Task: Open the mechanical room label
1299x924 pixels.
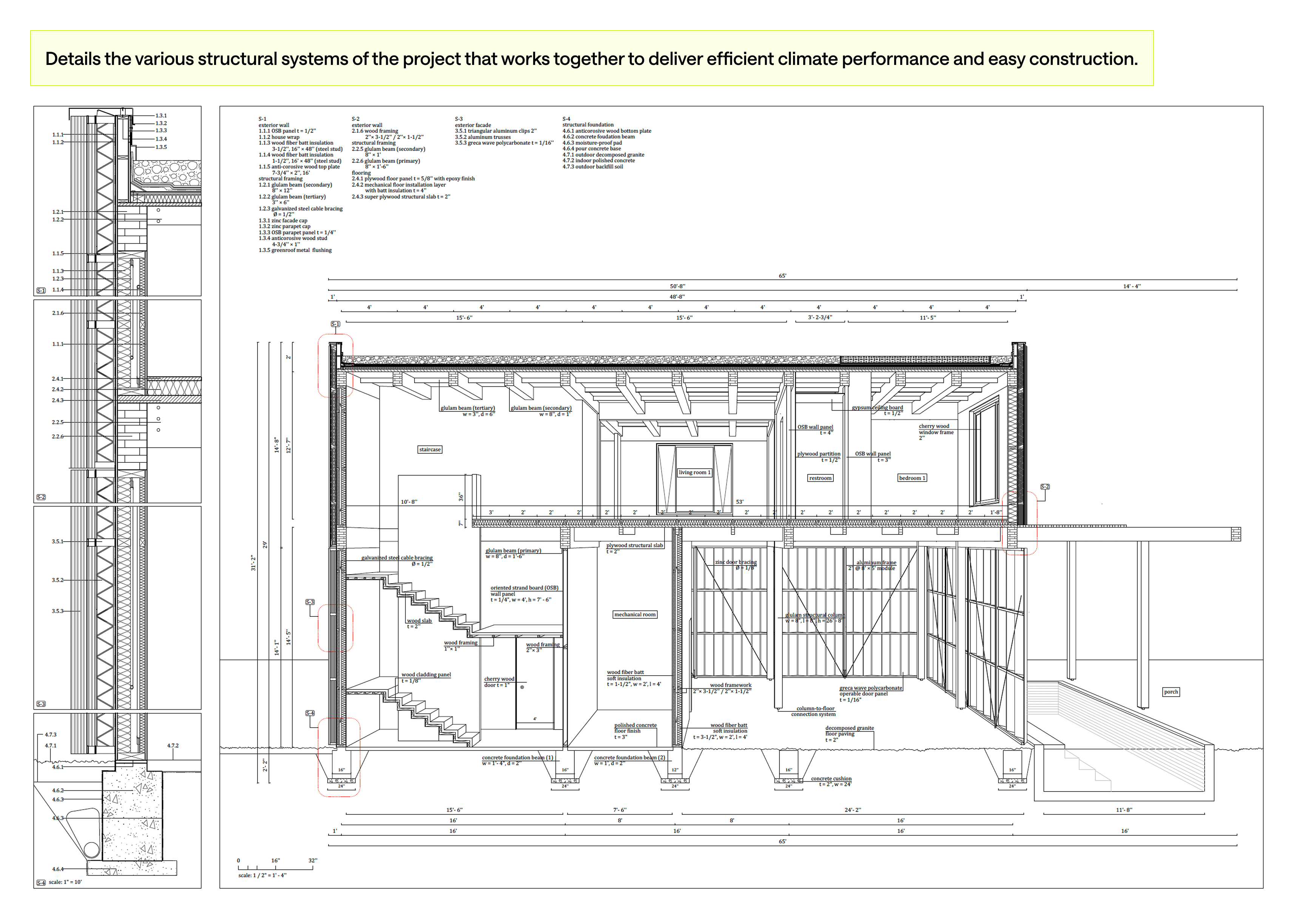Action: tap(635, 614)
